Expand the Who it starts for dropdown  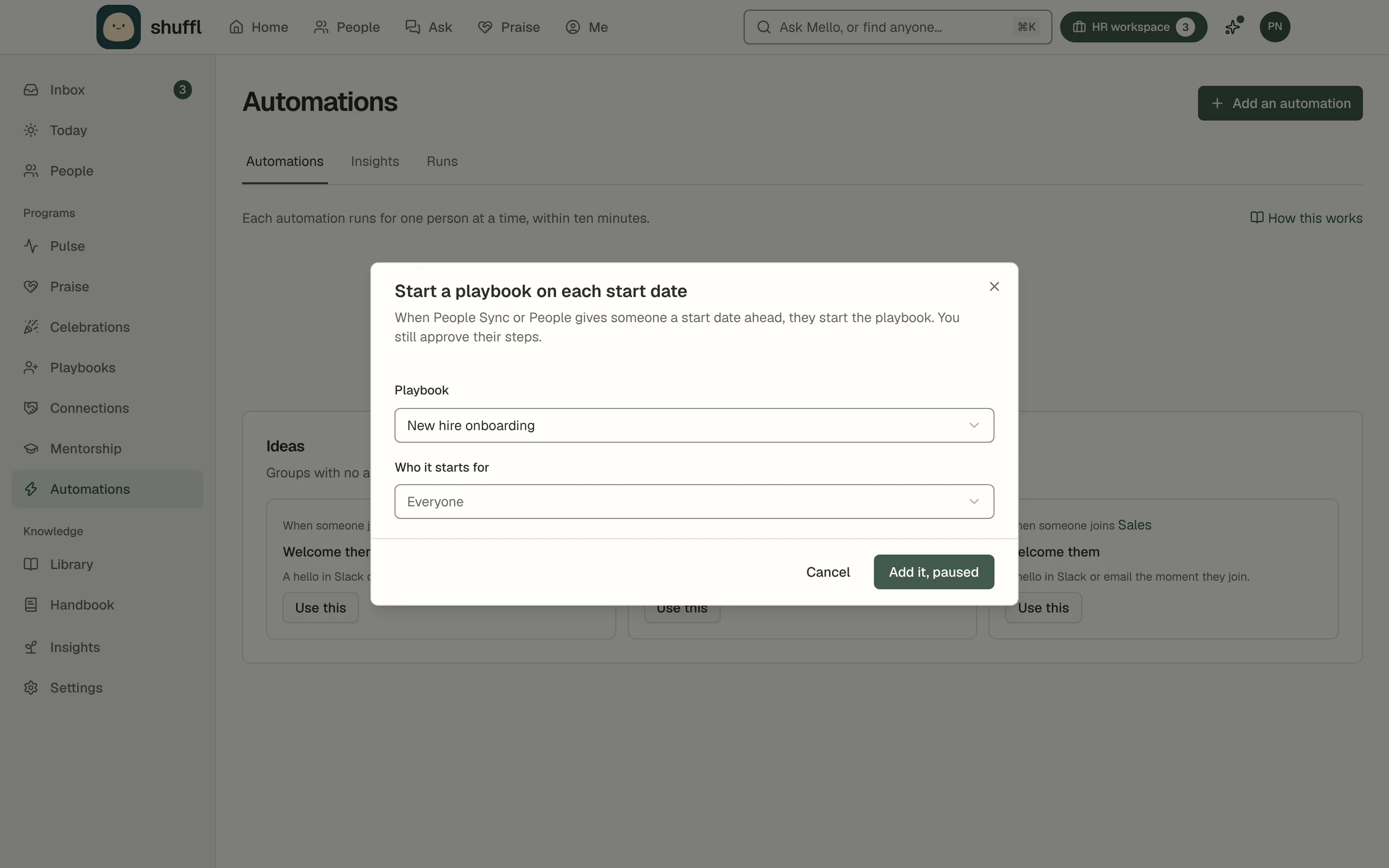pyautogui.click(x=694, y=502)
